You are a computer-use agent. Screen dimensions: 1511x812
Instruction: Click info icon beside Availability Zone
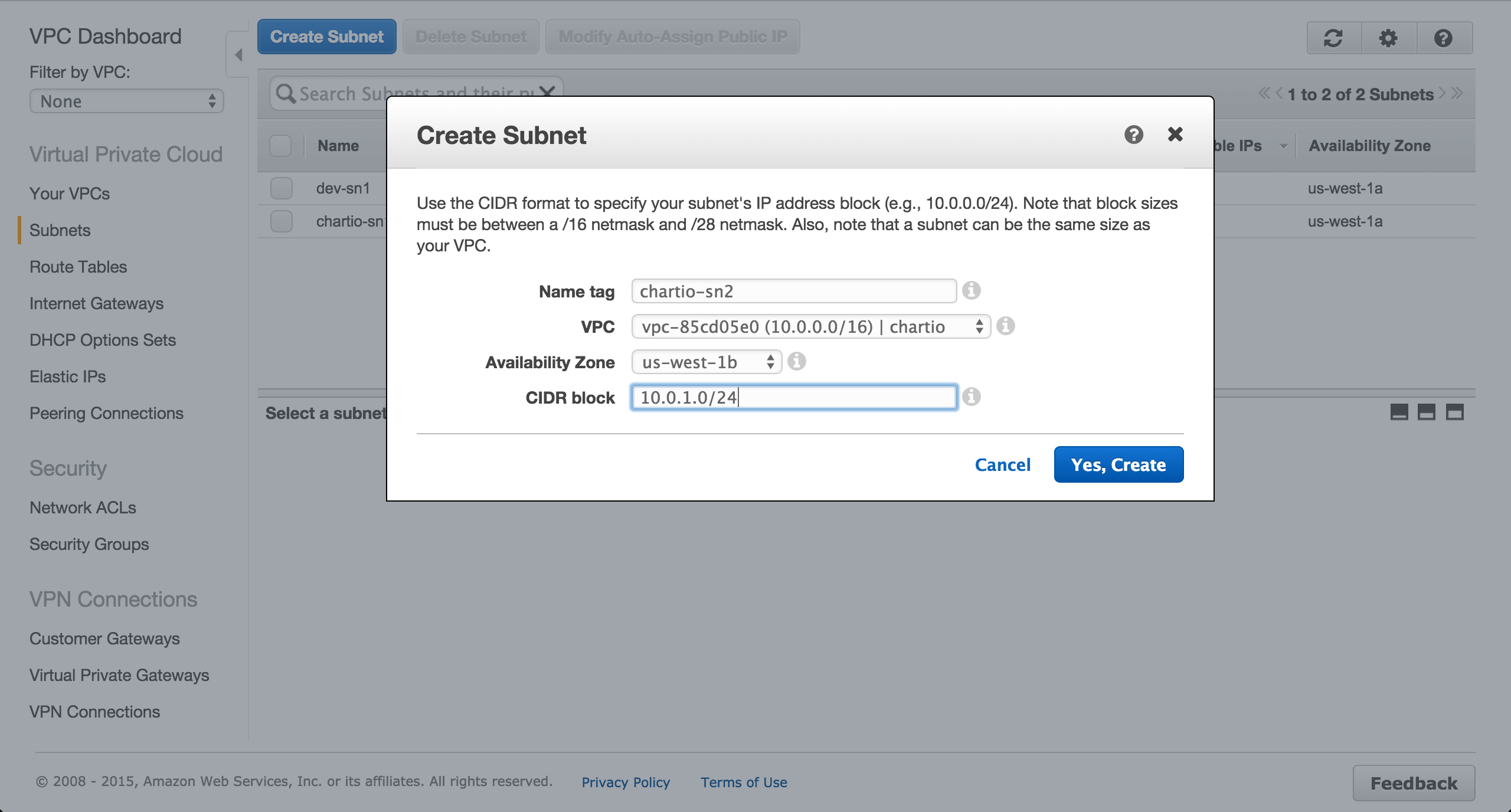coord(796,361)
